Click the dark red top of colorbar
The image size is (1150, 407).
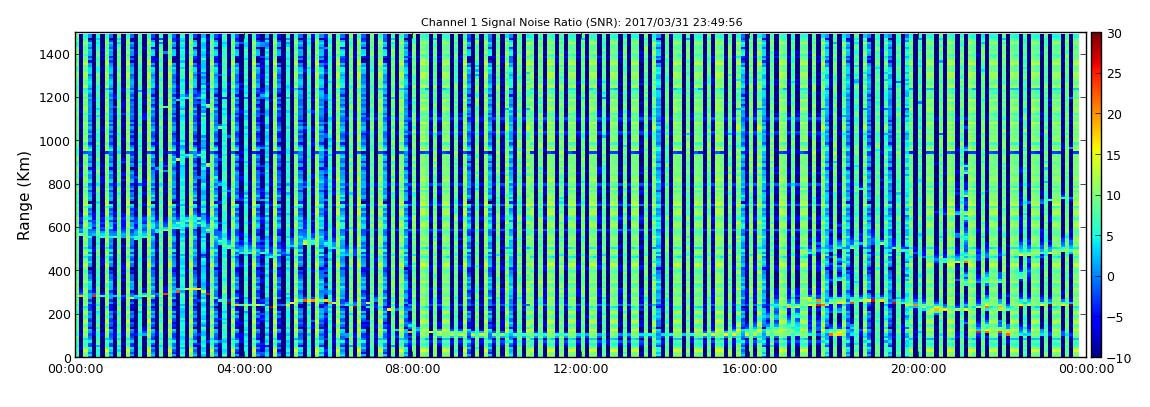(1096, 37)
